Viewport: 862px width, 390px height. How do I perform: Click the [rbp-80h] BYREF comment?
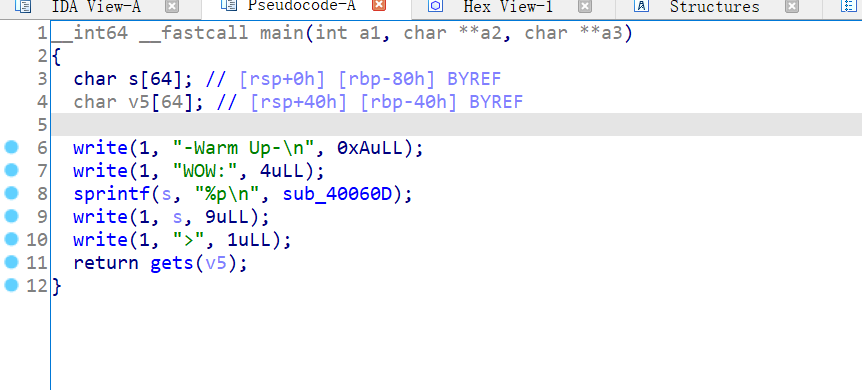tap(419, 79)
